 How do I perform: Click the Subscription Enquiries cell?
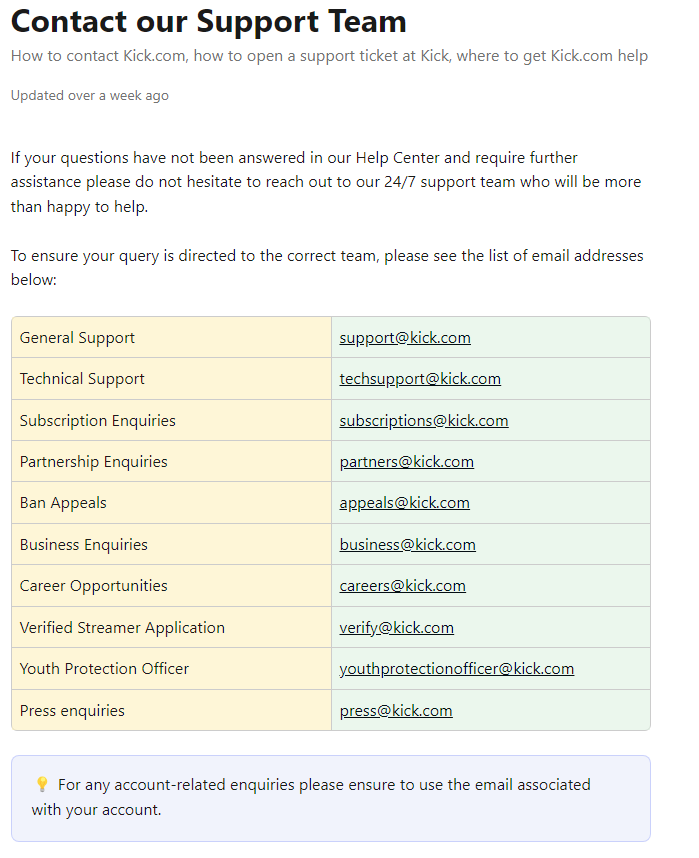tap(171, 420)
